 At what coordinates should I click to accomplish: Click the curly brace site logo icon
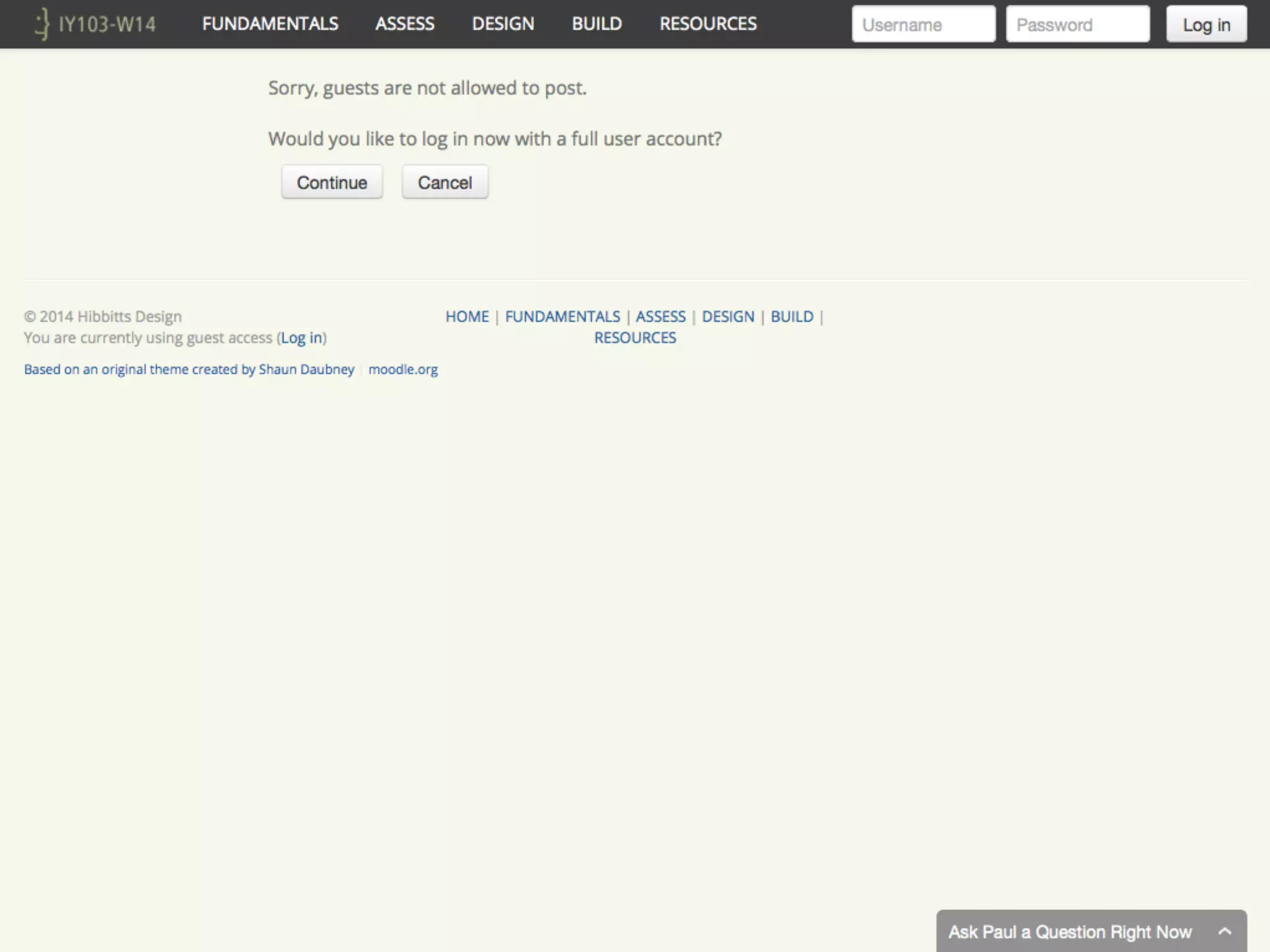coord(42,24)
